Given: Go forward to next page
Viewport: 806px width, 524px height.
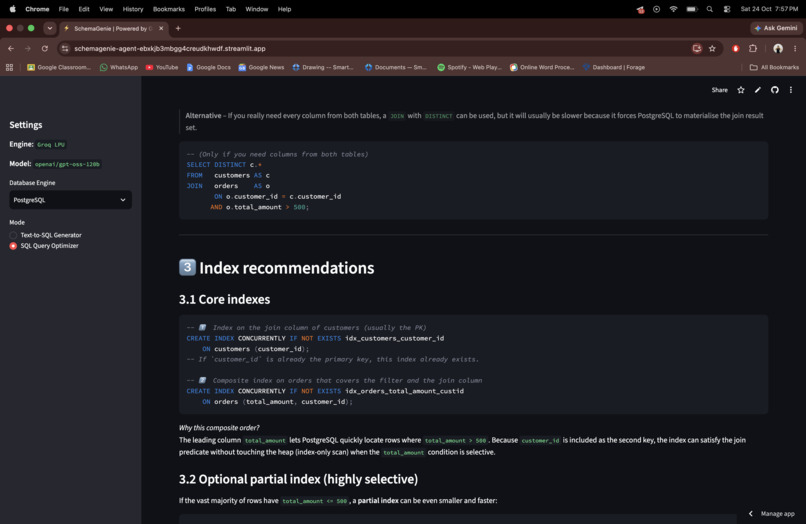Looking at the screenshot, I should pos(28,48).
